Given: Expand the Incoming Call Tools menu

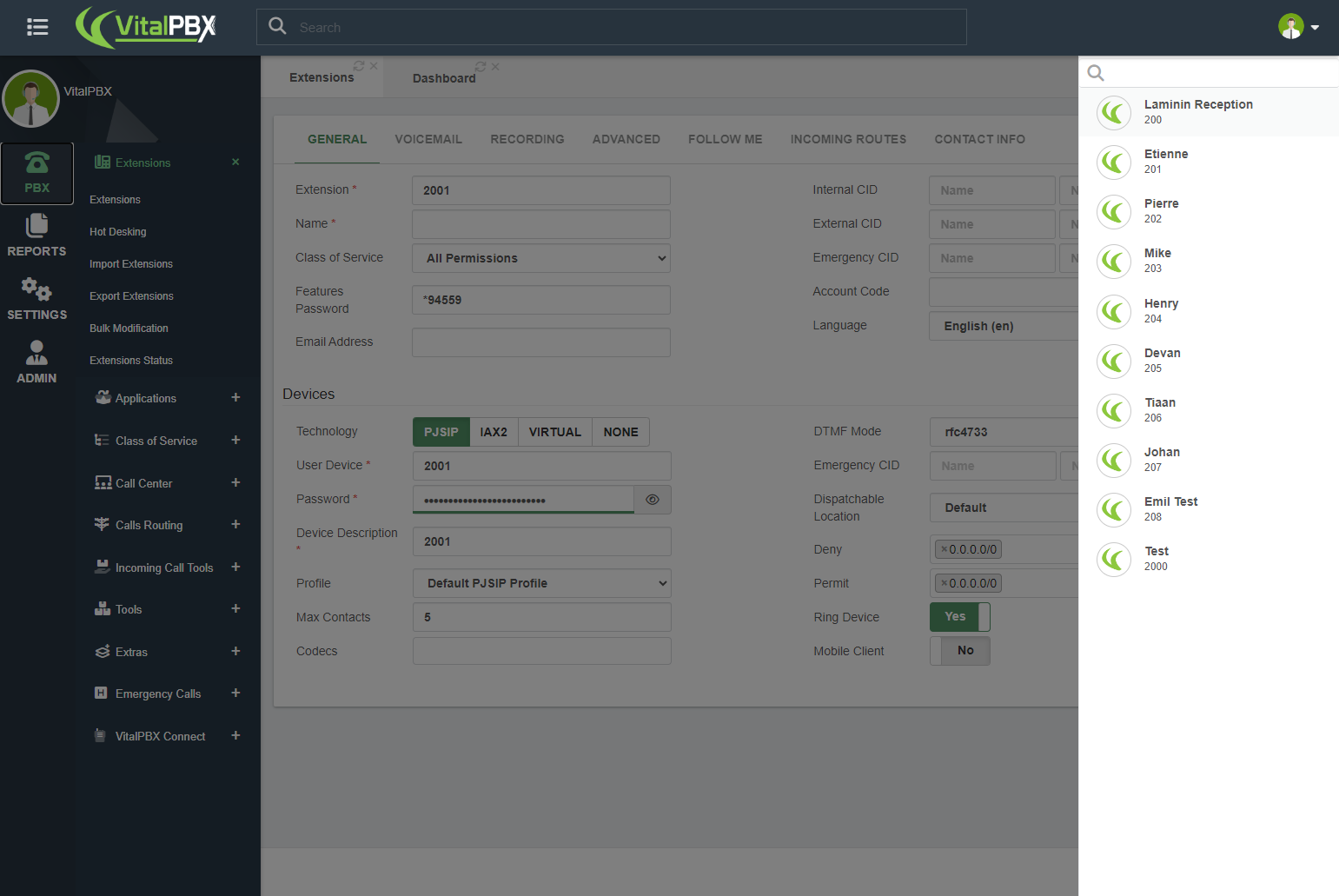Looking at the screenshot, I should point(235,567).
